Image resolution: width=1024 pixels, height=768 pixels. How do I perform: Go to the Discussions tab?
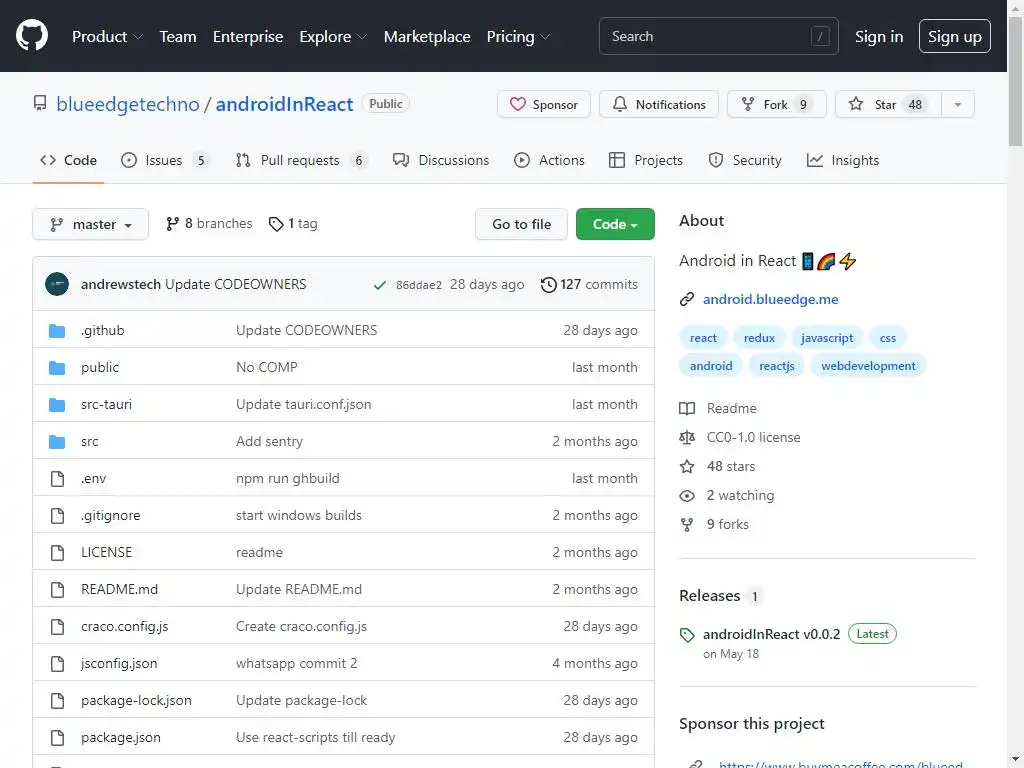tap(441, 161)
